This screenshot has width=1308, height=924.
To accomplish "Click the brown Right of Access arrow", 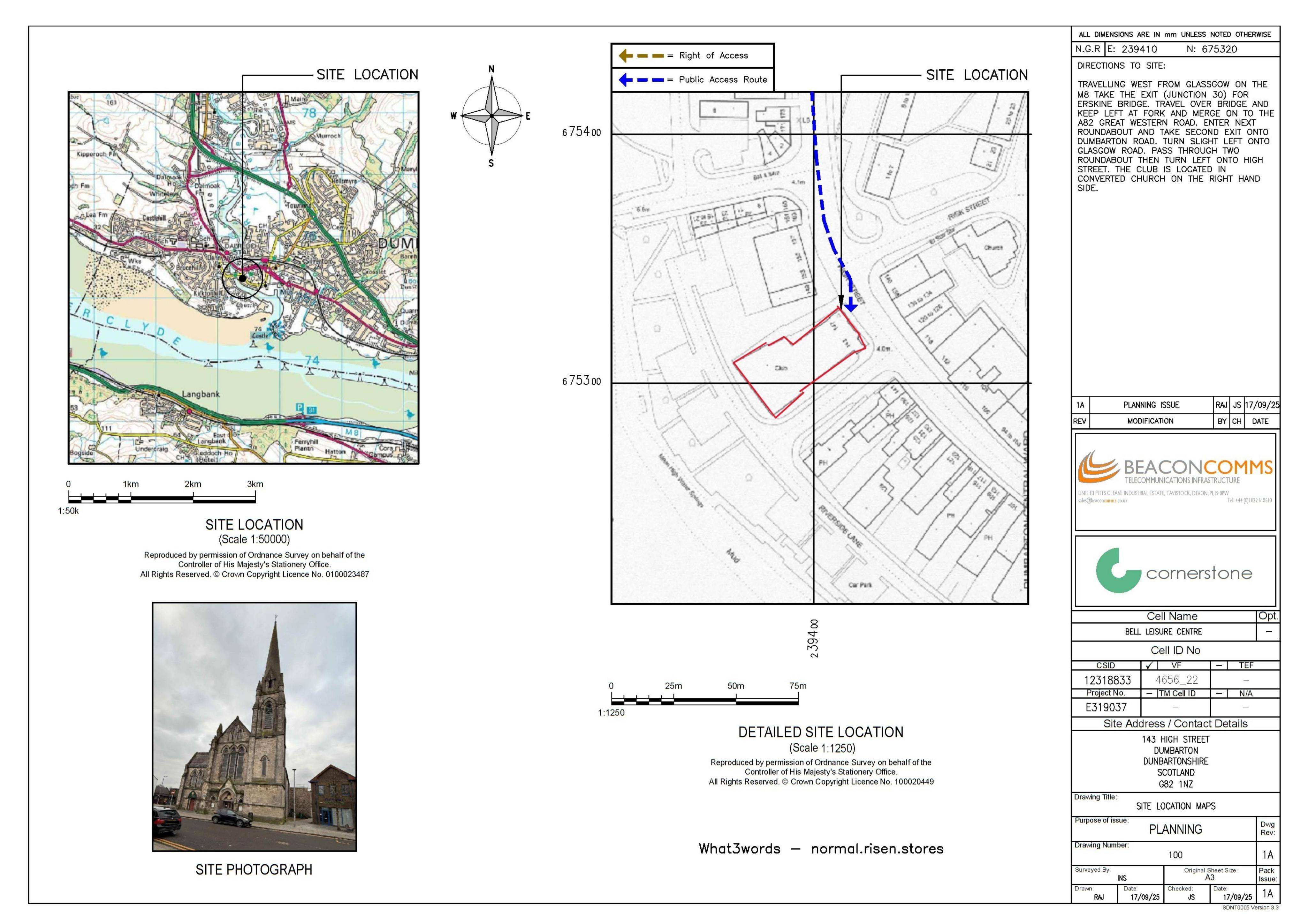I will [641, 56].
